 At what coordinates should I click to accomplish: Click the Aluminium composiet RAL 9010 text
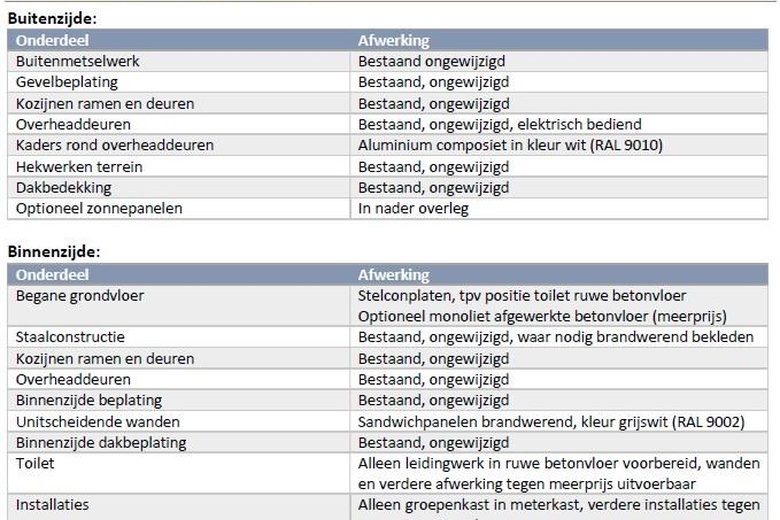510,145
